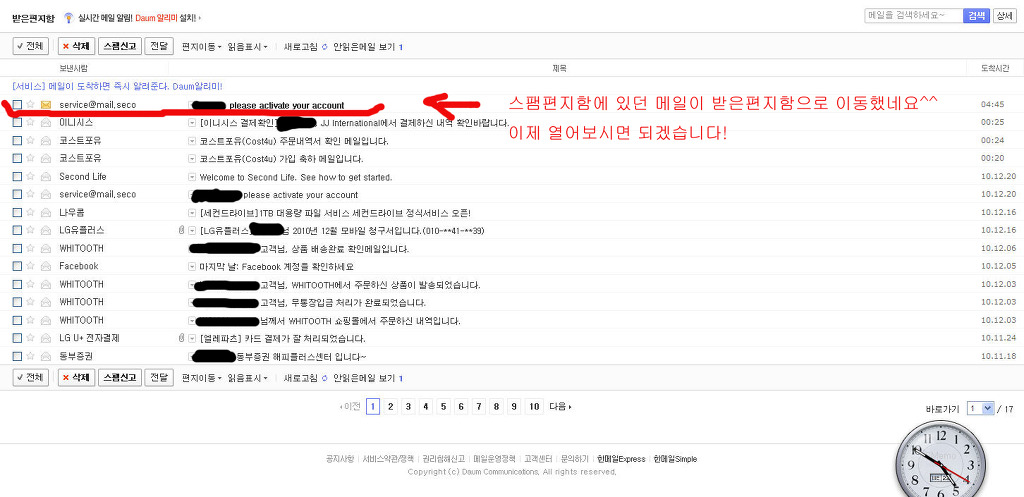Click envelope icon on 코스트포유 가입 축하 row
Image resolution: width=1024 pixels, height=497 pixels.
pyautogui.click(x=46, y=159)
